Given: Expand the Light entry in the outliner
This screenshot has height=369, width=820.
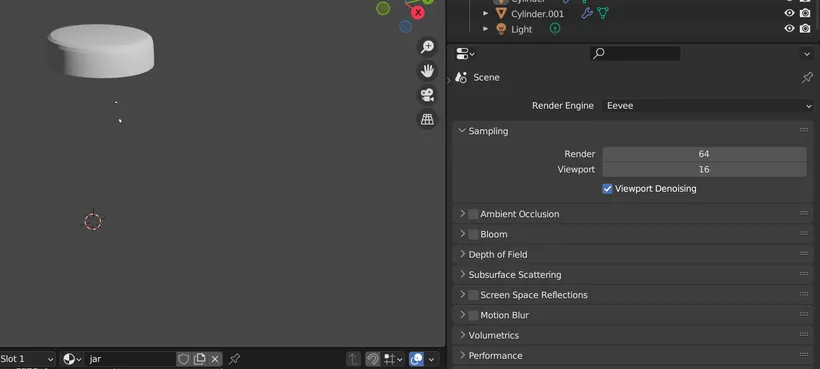Looking at the screenshot, I should (485, 29).
